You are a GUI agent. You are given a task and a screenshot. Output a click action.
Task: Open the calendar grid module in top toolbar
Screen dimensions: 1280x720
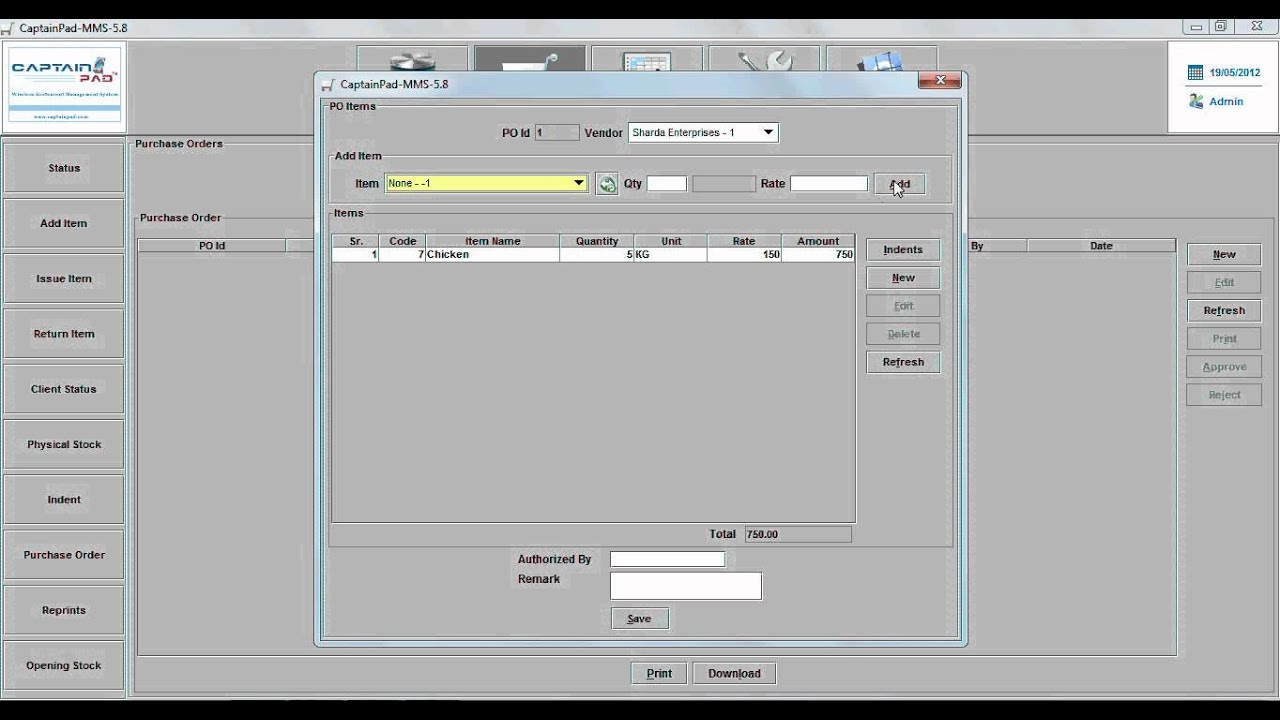(x=646, y=59)
